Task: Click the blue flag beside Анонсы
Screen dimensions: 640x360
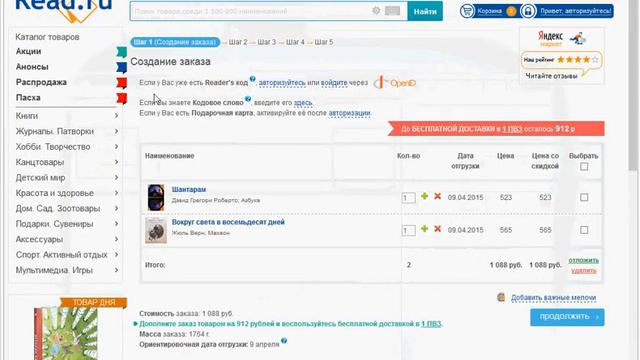Action: pyautogui.click(x=122, y=67)
